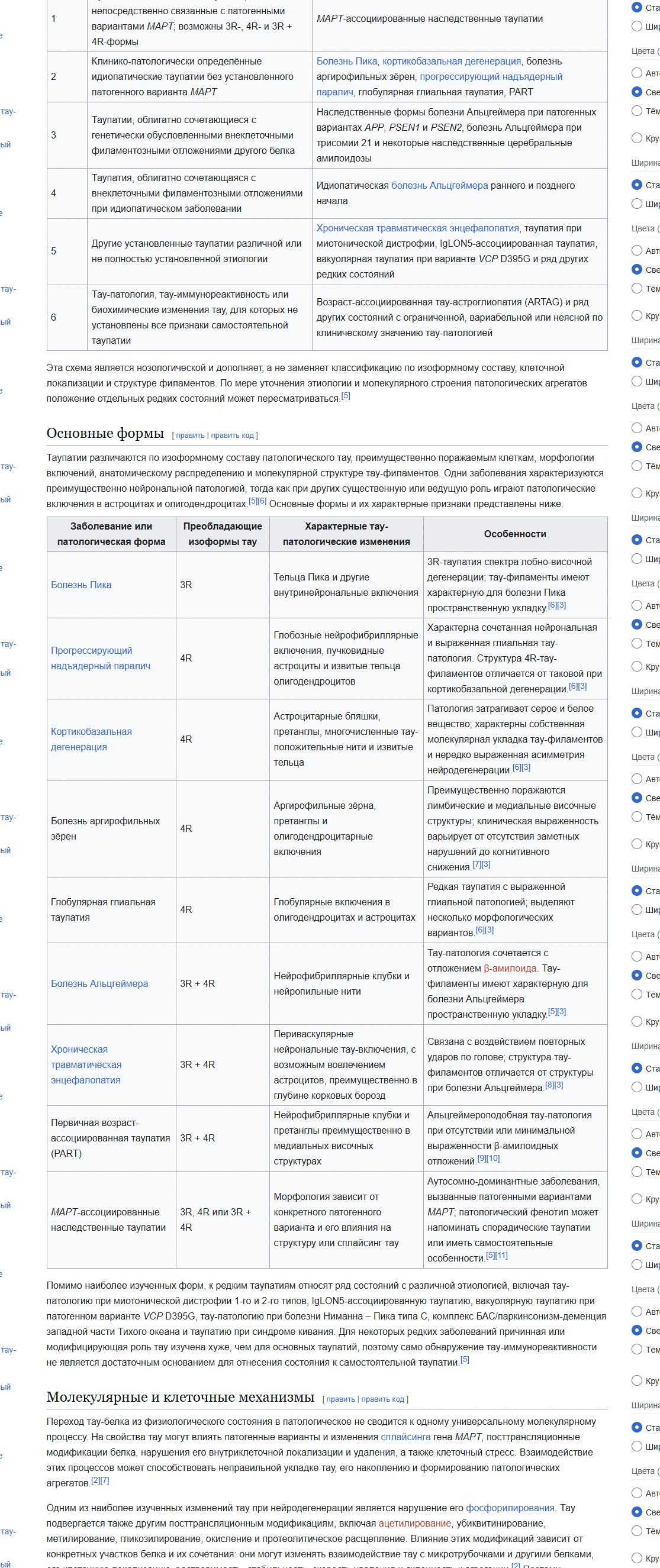Click the 'Характерные тау-патологические изменения' column header
Viewport: 660px width, 1568px height.
[346, 534]
